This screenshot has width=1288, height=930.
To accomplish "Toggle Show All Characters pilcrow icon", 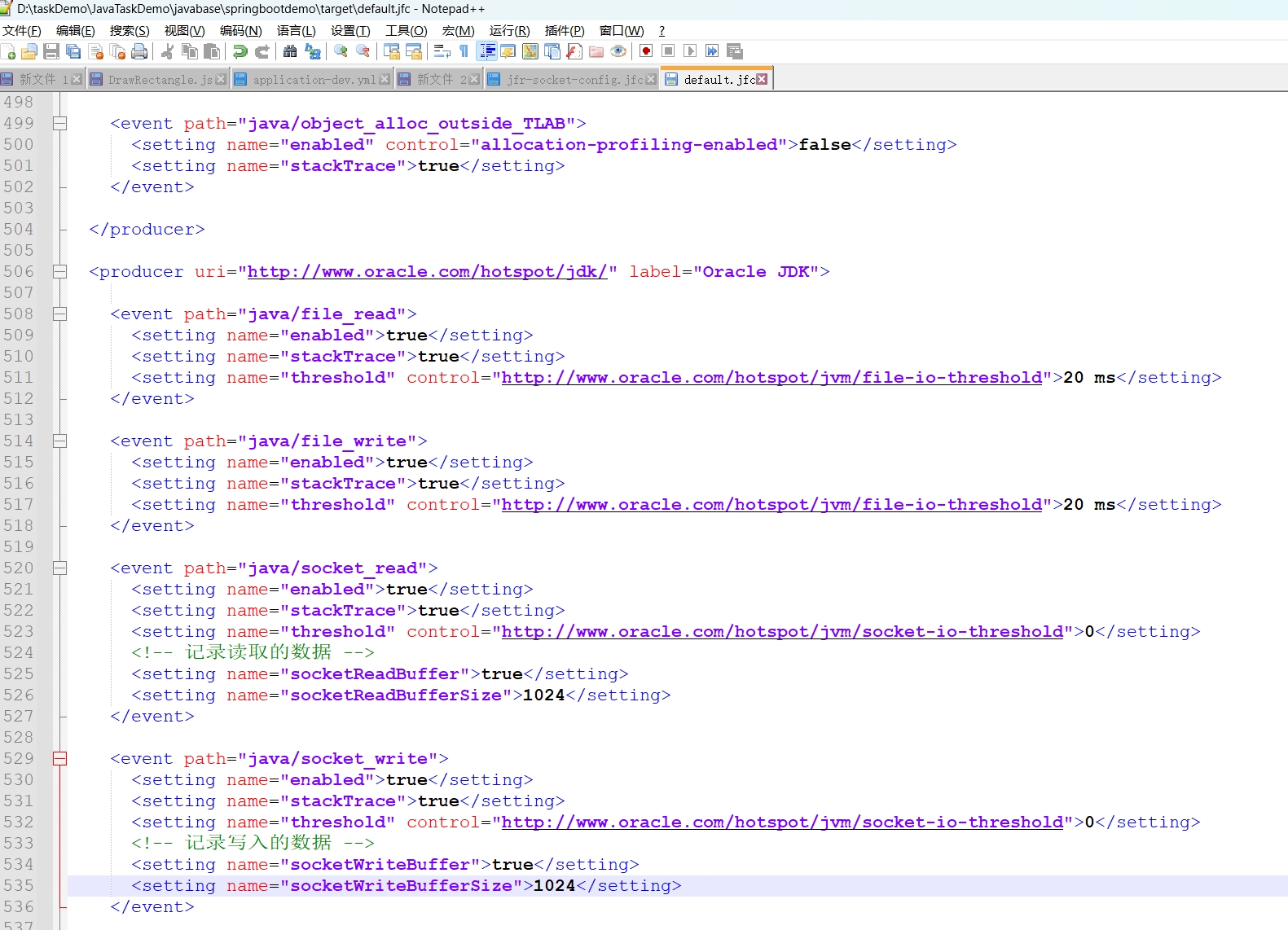I will coord(464,51).
